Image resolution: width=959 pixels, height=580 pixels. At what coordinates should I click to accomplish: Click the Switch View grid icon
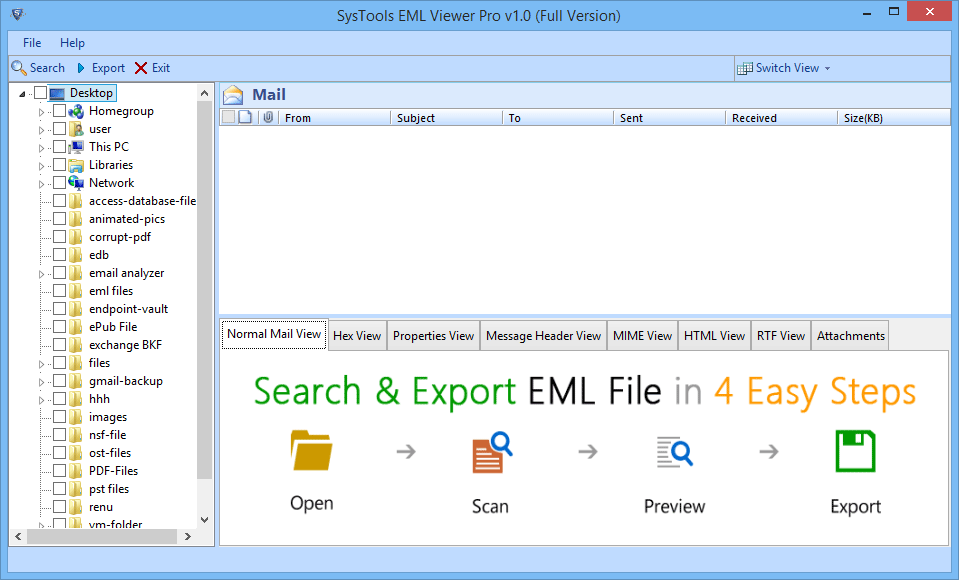pos(744,69)
